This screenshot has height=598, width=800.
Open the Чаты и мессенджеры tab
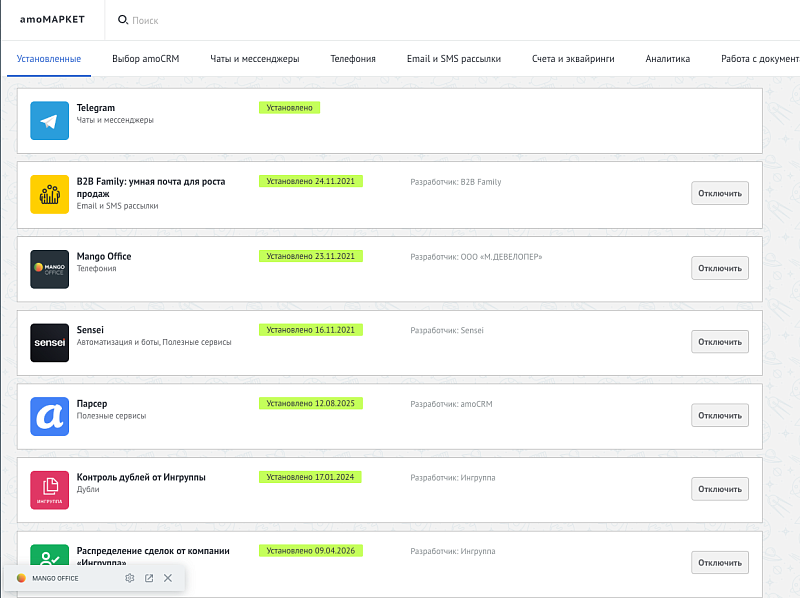pyautogui.click(x=255, y=59)
